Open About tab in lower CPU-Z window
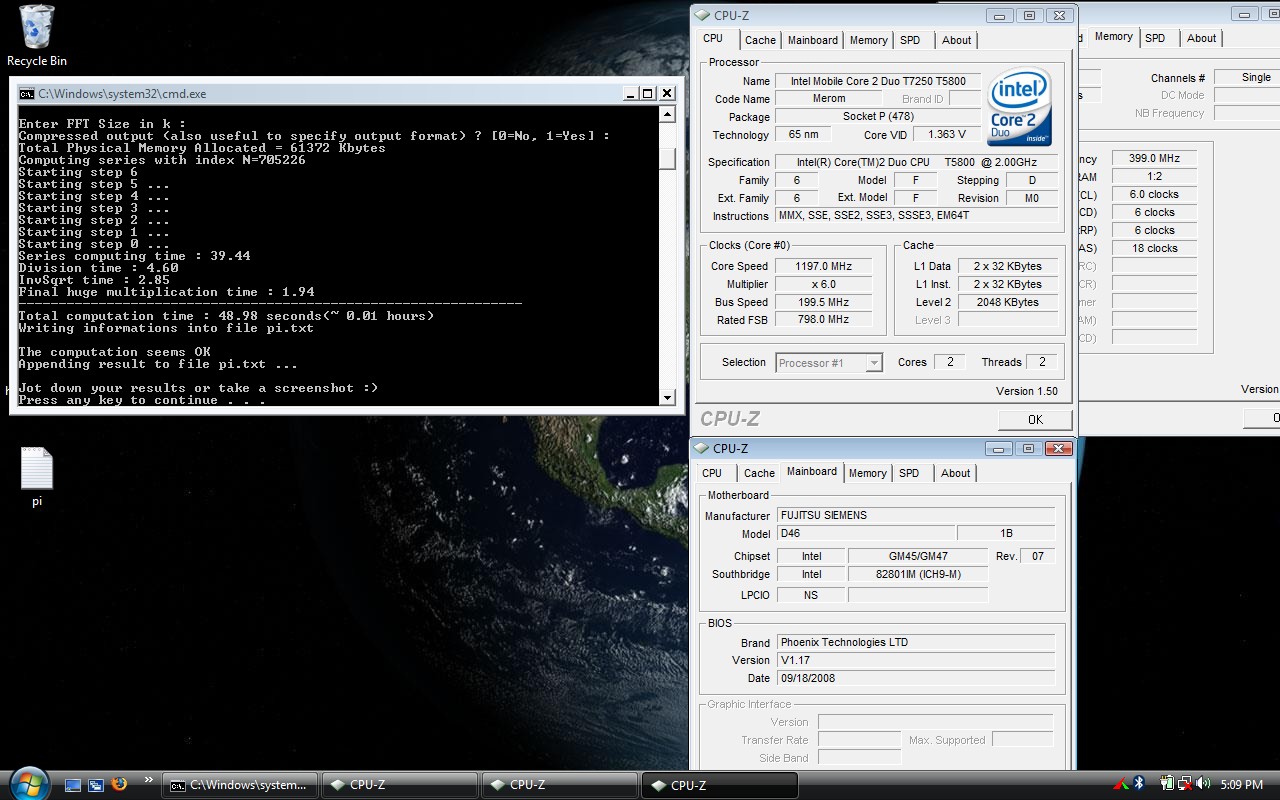This screenshot has height=800, width=1280. tap(955, 473)
